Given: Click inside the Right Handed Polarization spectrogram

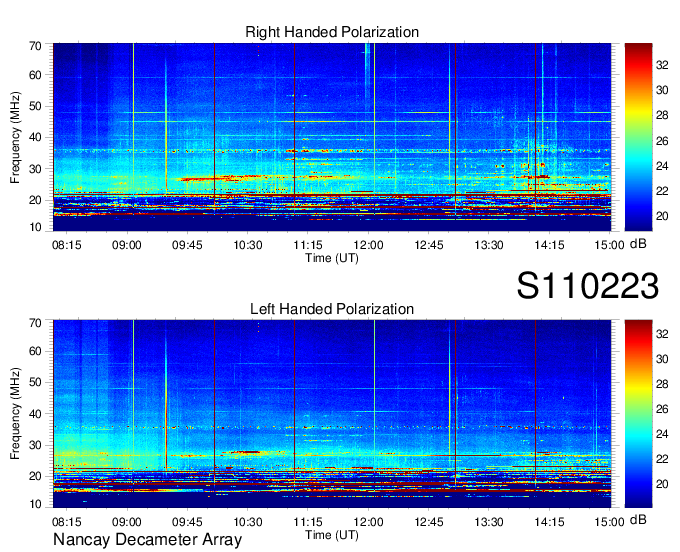Looking at the screenshot, I should click(x=332, y=137).
